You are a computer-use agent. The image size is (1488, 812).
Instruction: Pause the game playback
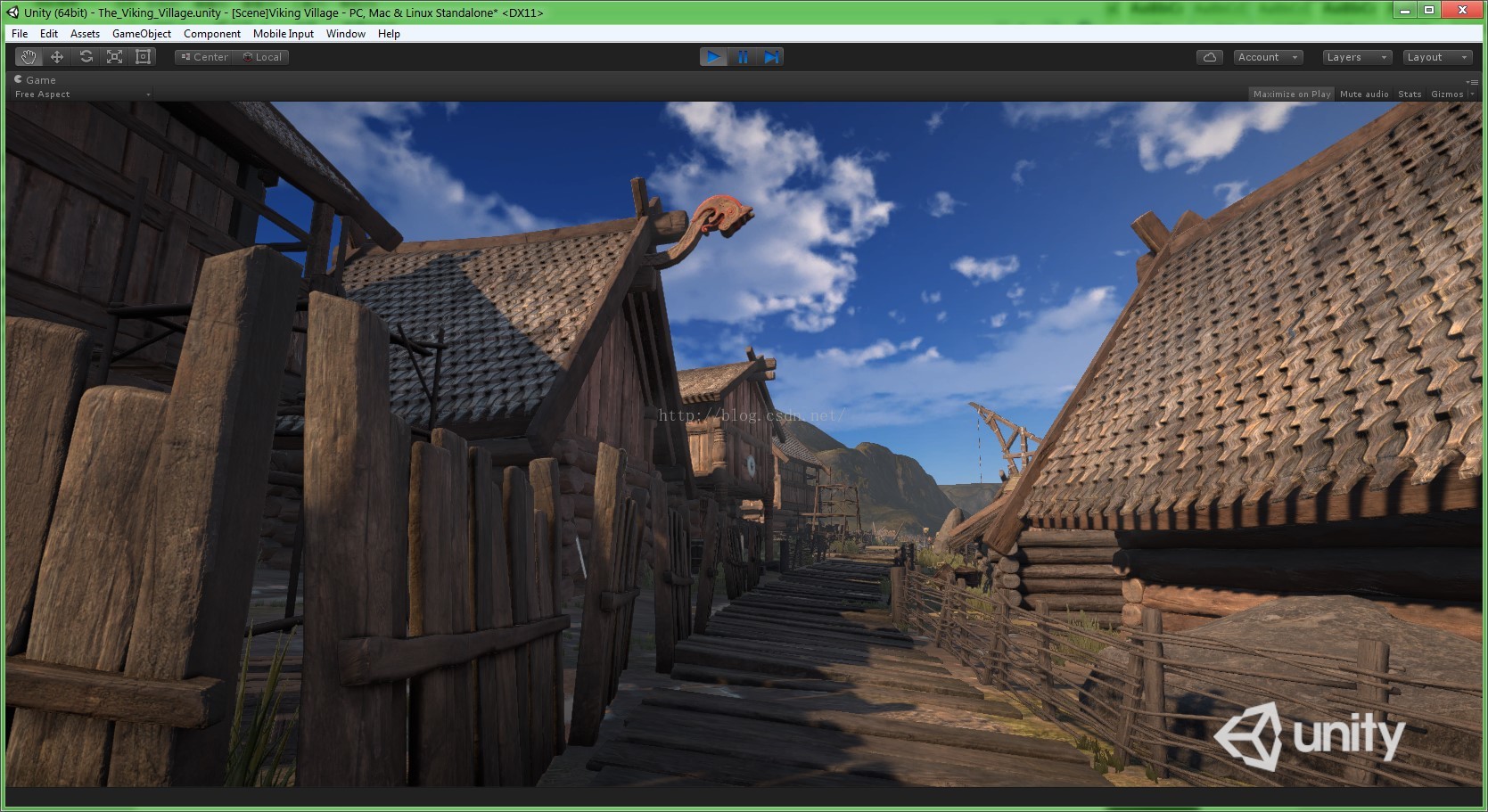tap(742, 57)
